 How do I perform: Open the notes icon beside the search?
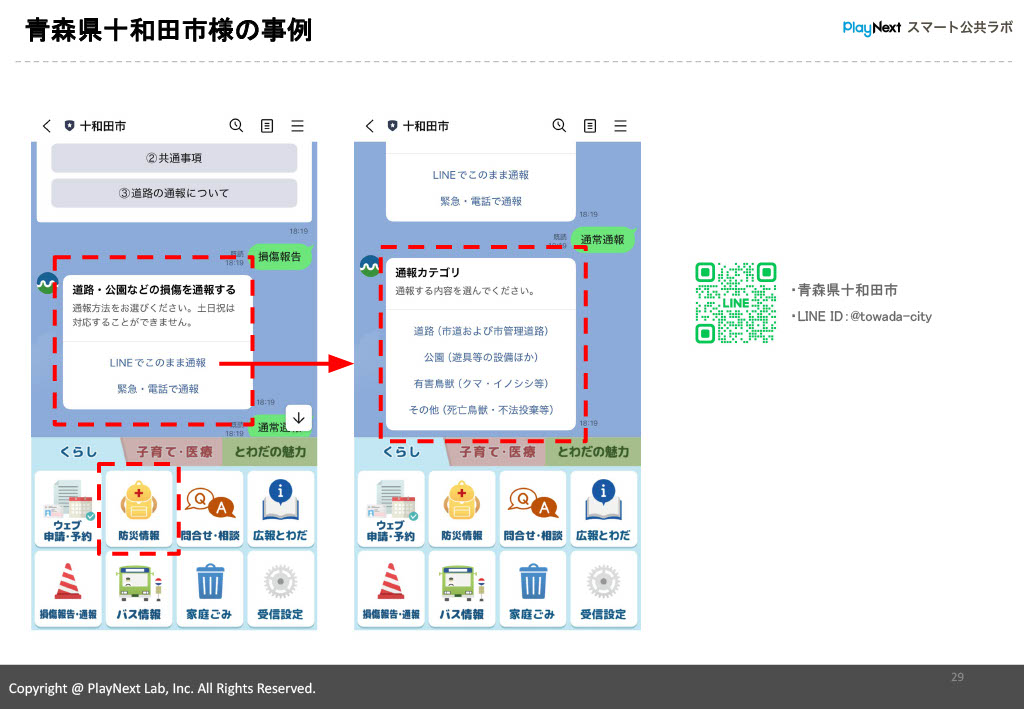[266, 125]
